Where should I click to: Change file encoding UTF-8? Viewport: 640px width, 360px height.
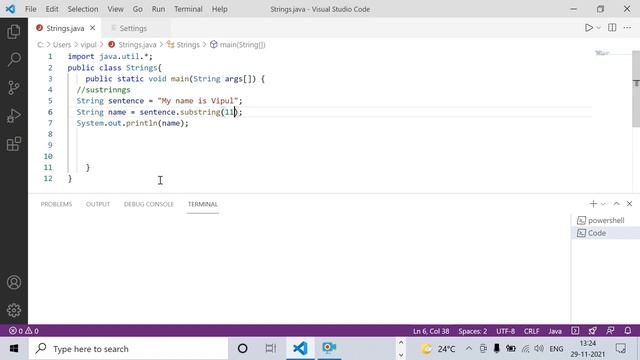point(505,331)
